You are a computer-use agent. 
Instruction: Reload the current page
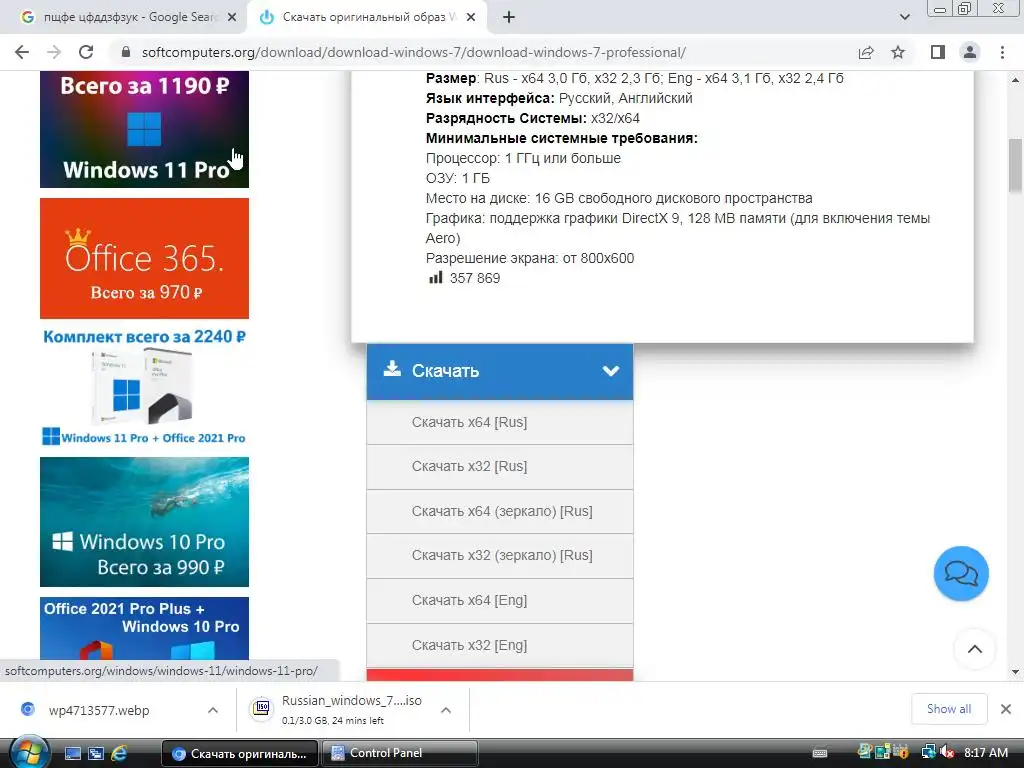(86, 52)
